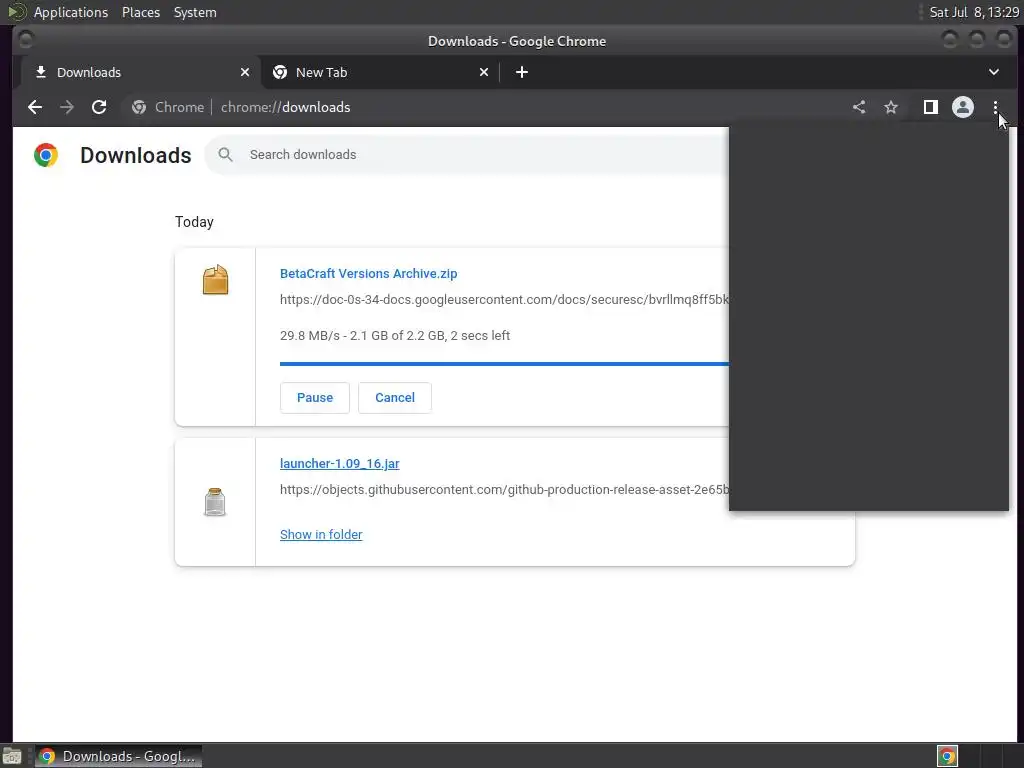Click the jar file icon
This screenshot has height=768, width=1024.
[215, 502]
